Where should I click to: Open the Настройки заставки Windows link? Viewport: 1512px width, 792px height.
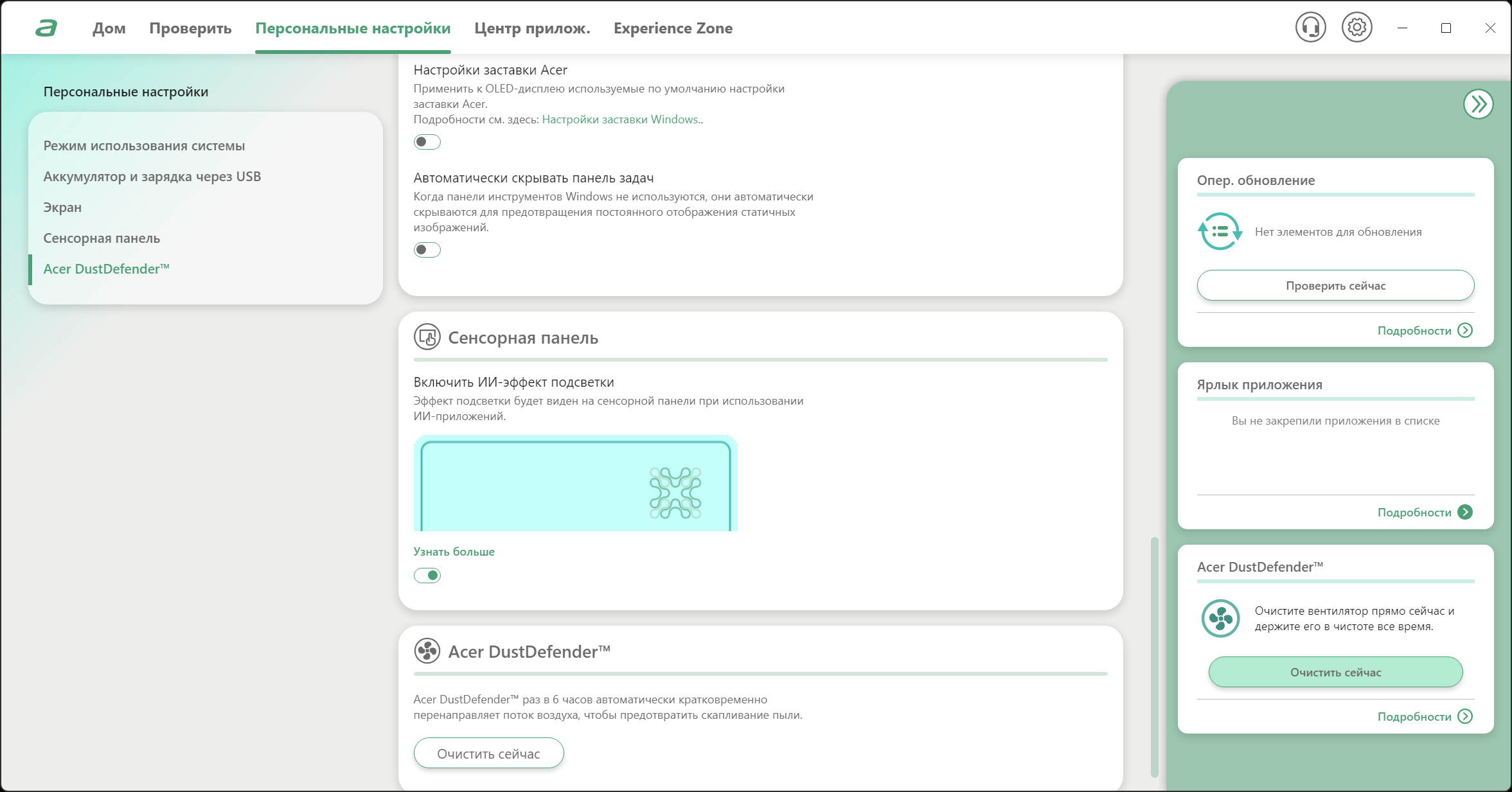[621, 119]
